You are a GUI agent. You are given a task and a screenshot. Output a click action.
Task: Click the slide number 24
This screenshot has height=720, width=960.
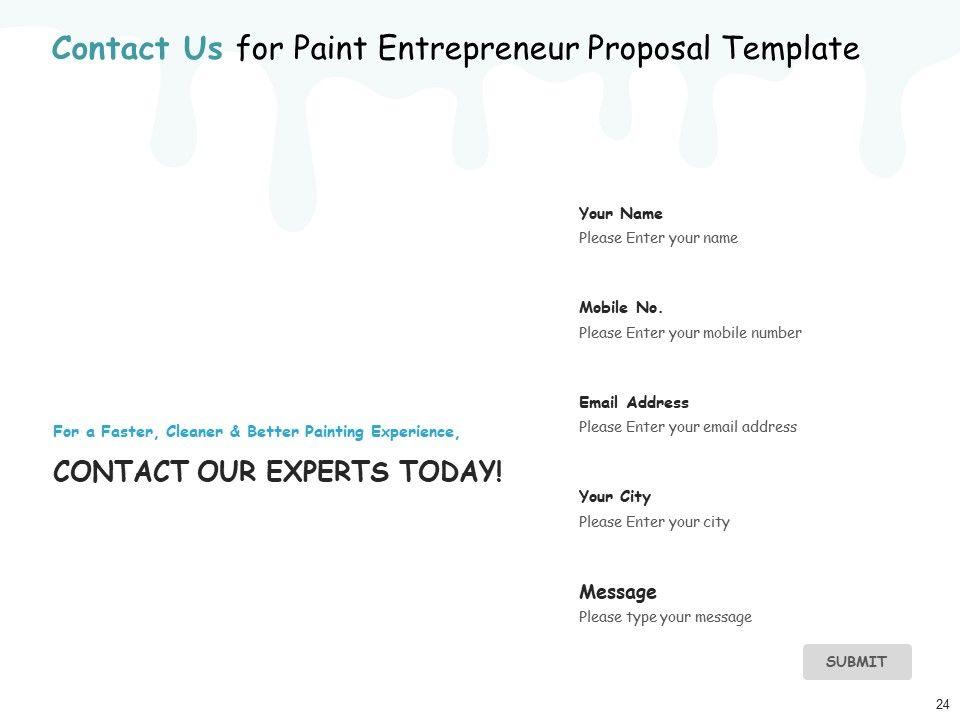coord(942,704)
